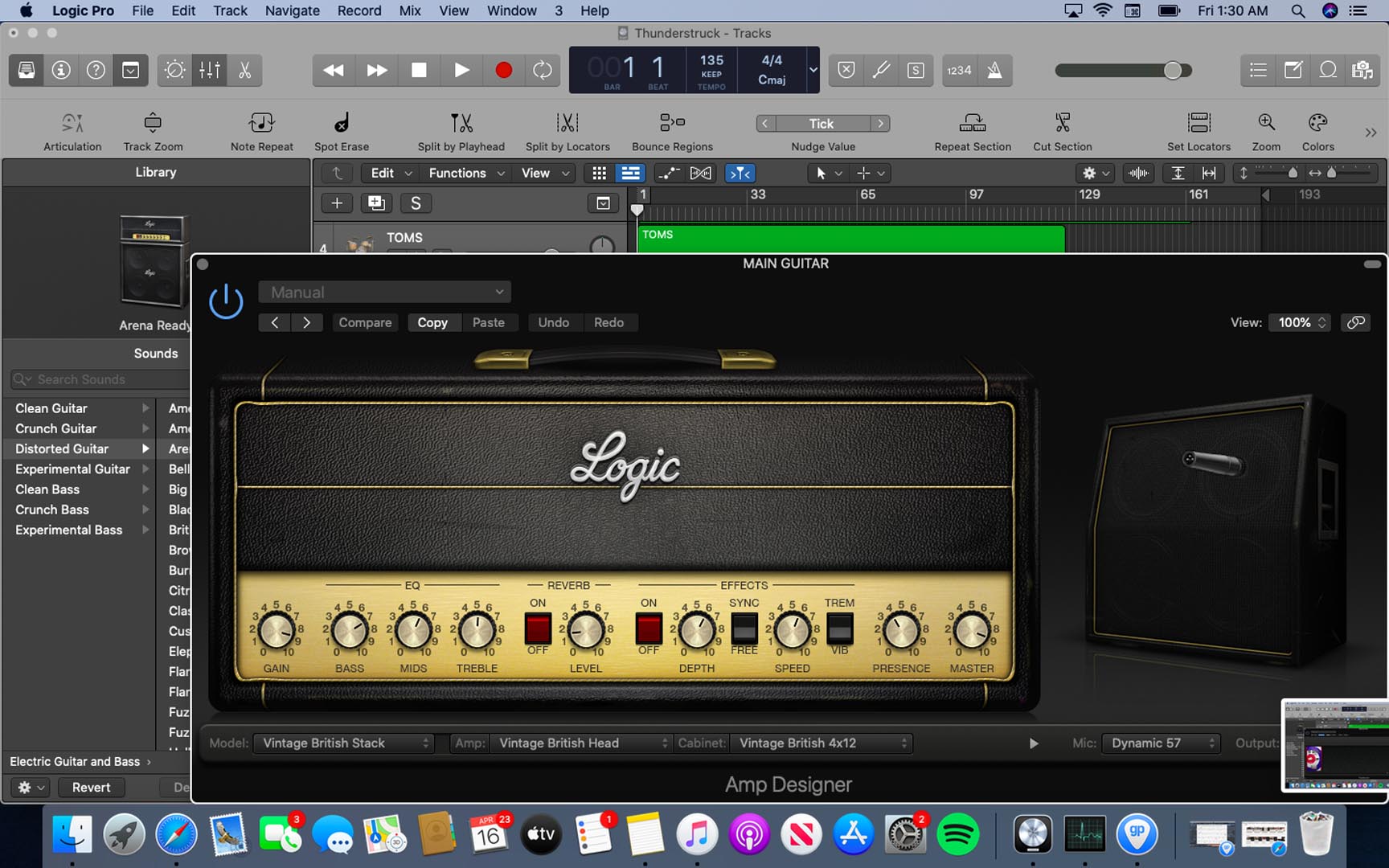This screenshot has width=1389, height=868.
Task: Click the Track Zoom toolbar icon
Action: pos(153,123)
